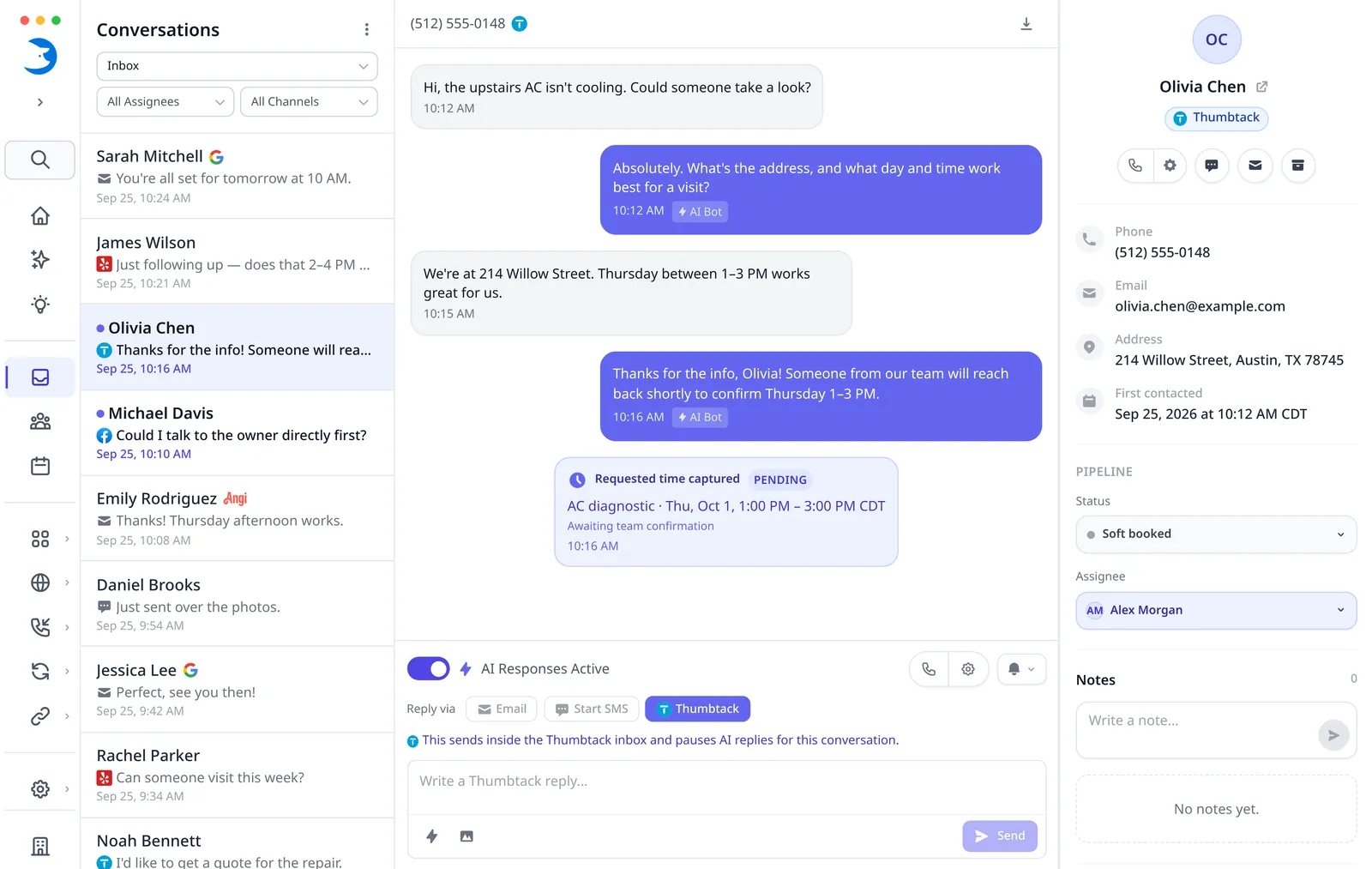Archive contact using the archive box icon
This screenshot has height=869, width=1372.
(1297, 166)
